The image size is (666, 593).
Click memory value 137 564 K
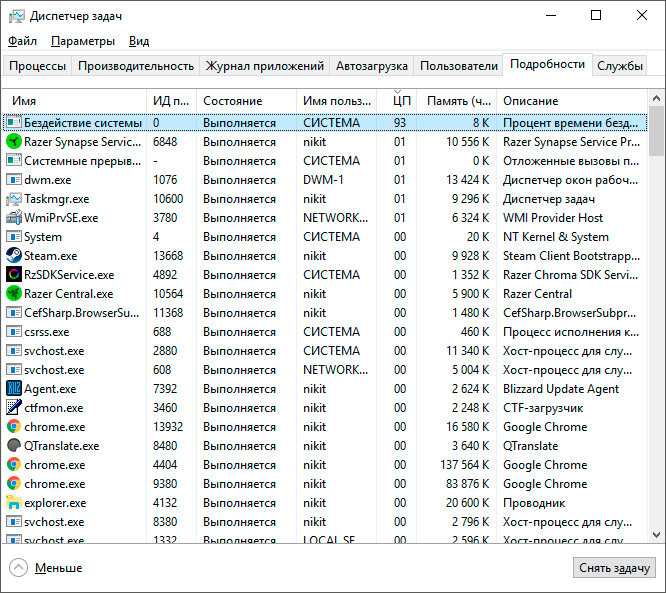tap(465, 465)
